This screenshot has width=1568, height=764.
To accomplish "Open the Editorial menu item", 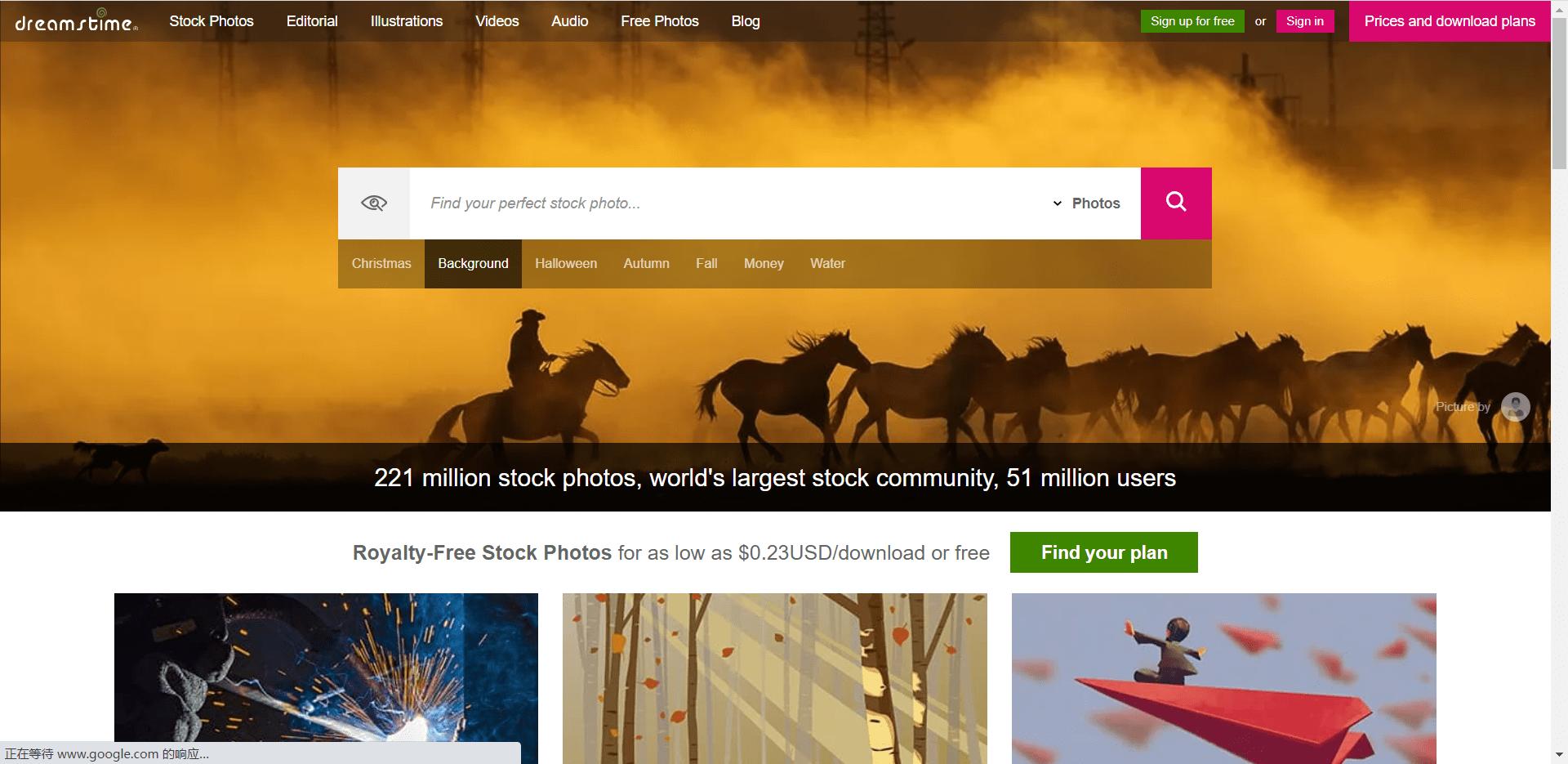I will (x=312, y=21).
